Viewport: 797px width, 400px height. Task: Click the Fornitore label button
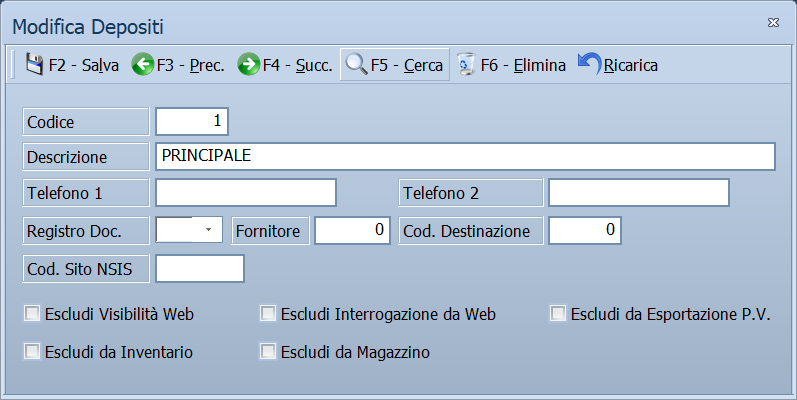[x=270, y=231]
